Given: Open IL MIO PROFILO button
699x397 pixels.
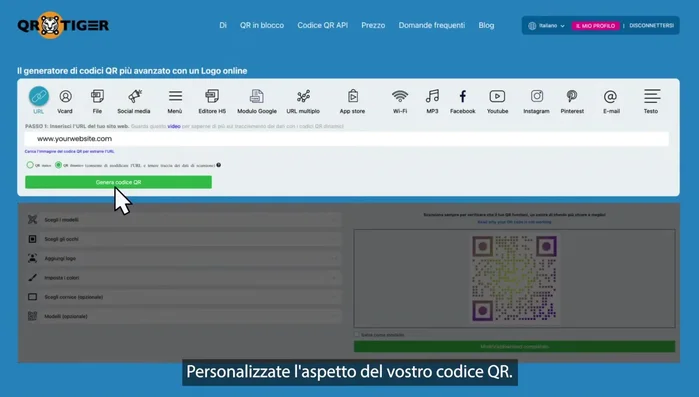Looking at the screenshot, I should (x=596, y=26).
